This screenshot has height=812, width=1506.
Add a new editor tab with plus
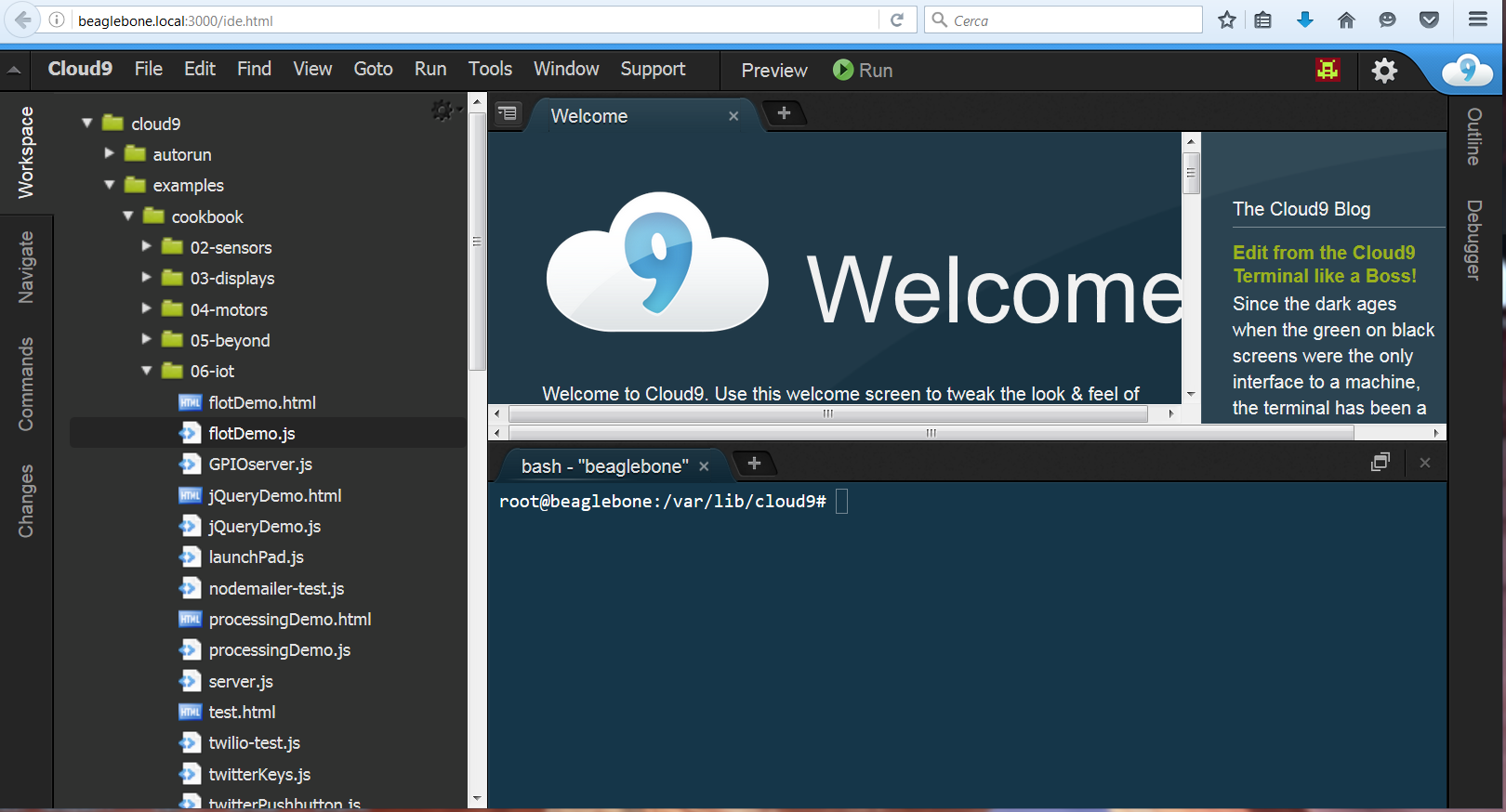pyautogui.click(x=784, y=113)
